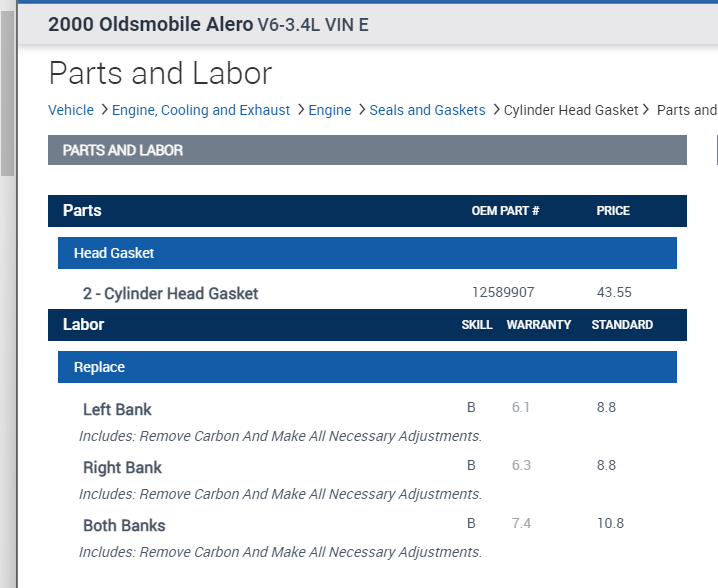Click OEM part number 12589907

pos(503,293)
